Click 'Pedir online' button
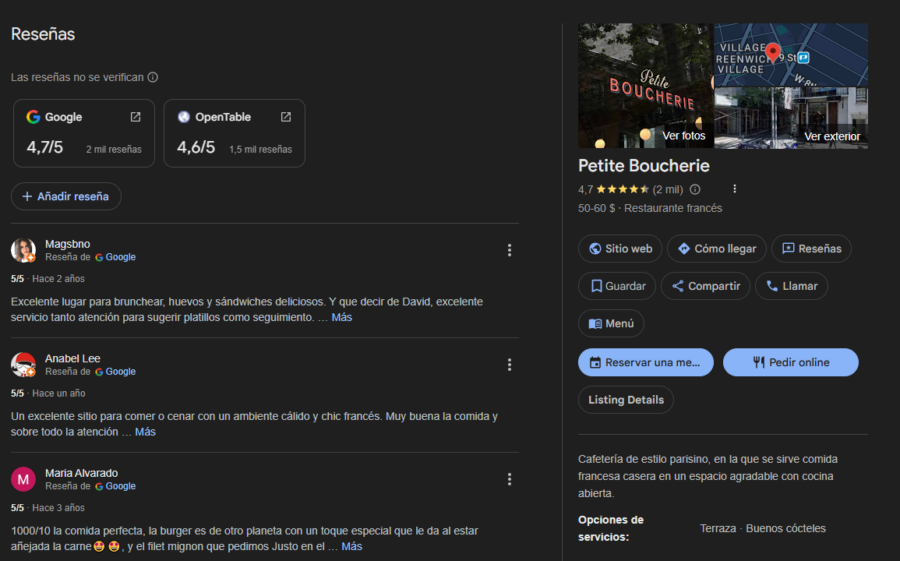 click(x=791, y=362)
